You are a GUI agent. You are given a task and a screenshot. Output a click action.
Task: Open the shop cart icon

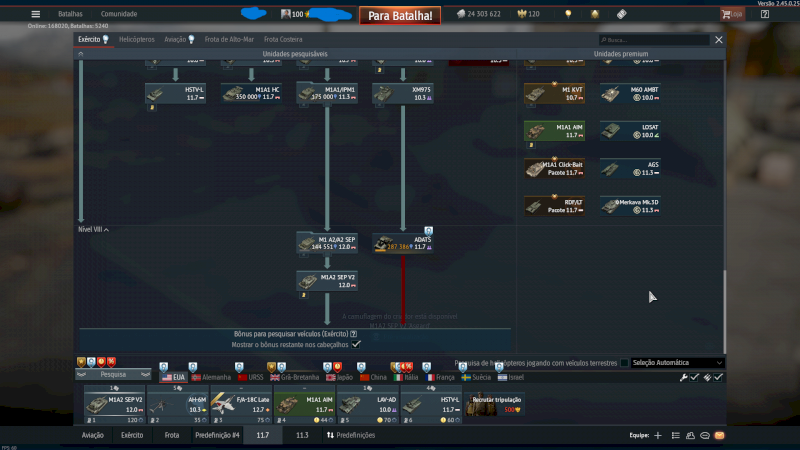[x=731, y=14]
